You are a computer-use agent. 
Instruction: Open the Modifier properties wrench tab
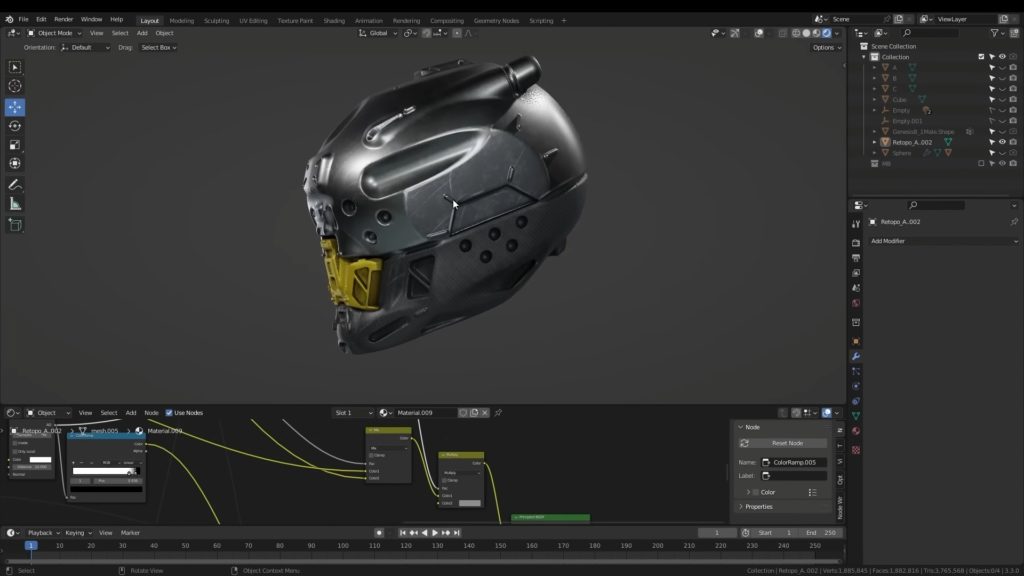(x=856, y=355)
